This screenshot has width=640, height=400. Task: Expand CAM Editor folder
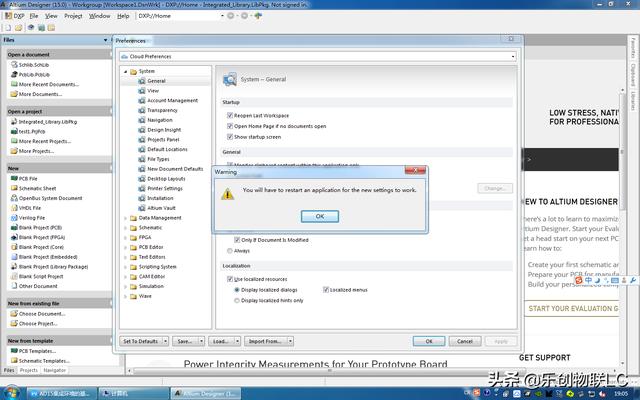(x=126, y=277)
